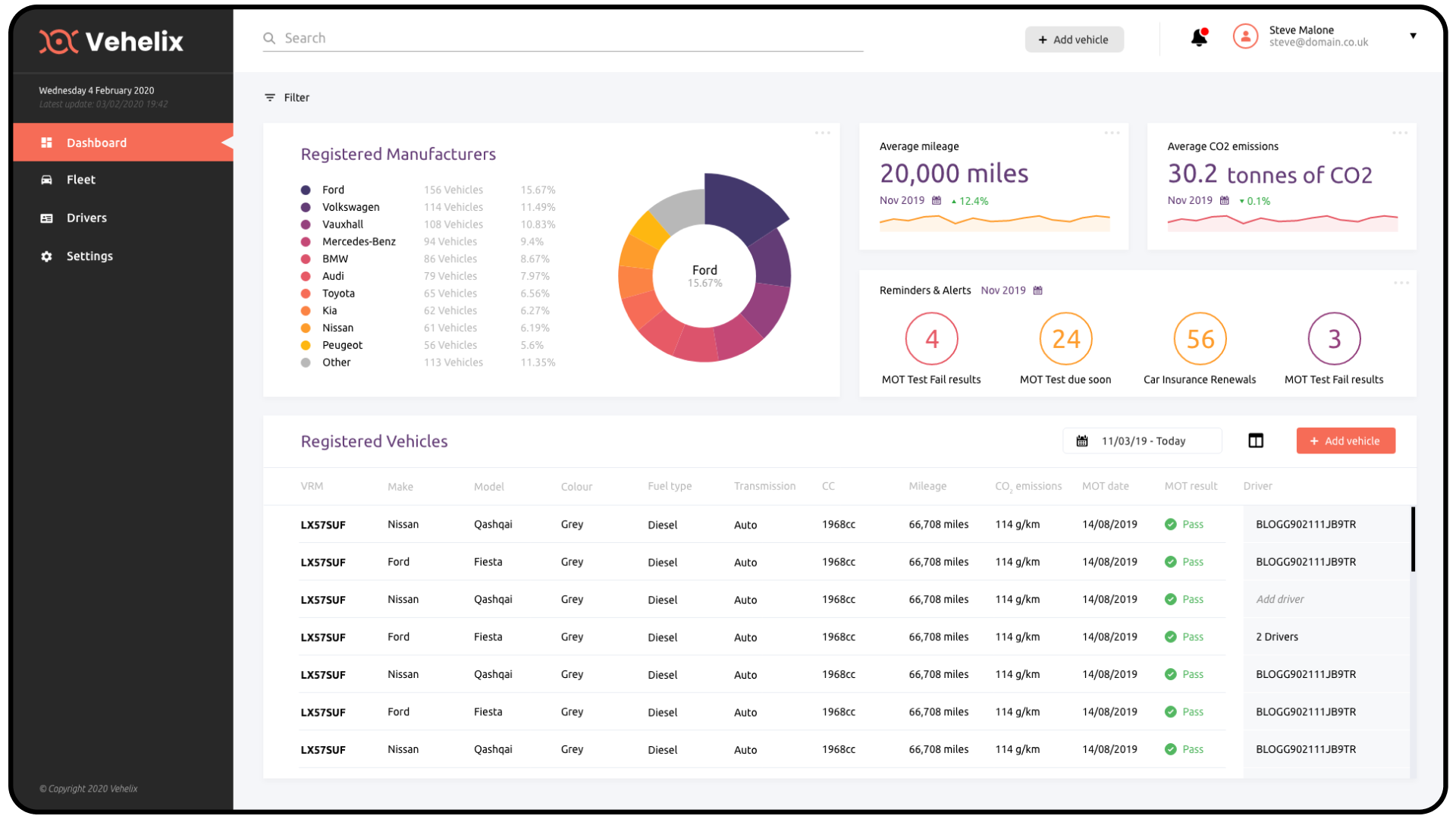
Task: Click the Add driver link in the table
Action: pyautogui.click(x=1280, y=599)
